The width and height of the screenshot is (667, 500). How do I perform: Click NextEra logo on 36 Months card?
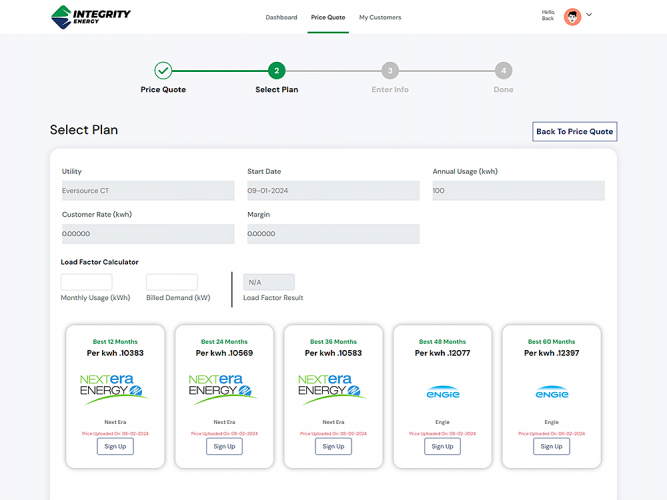[332, 389]
